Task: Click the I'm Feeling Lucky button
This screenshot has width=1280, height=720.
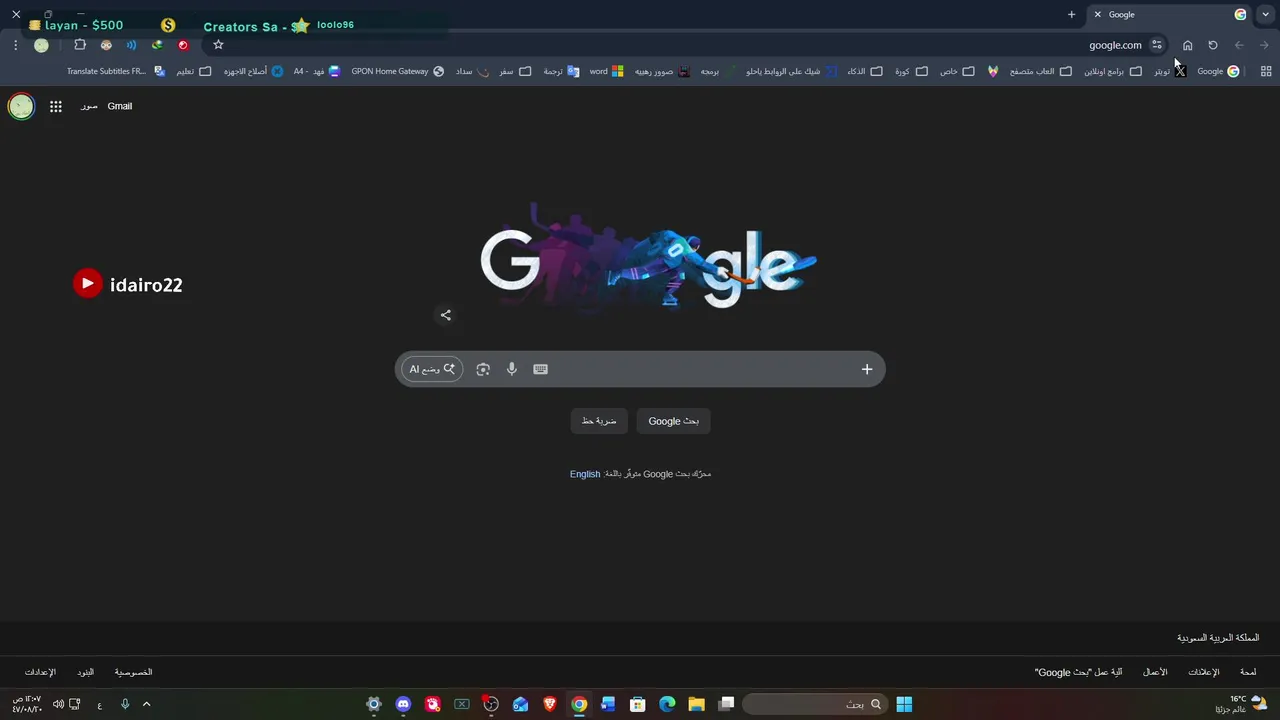Action: click(599, 421)
